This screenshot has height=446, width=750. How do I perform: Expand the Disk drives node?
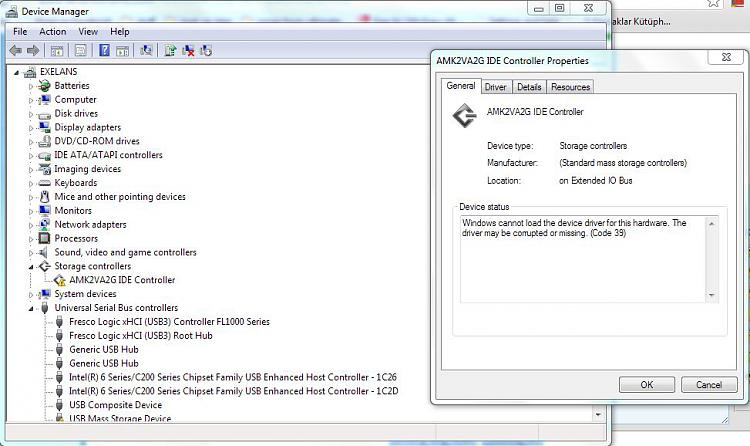[x=31, y=114]
